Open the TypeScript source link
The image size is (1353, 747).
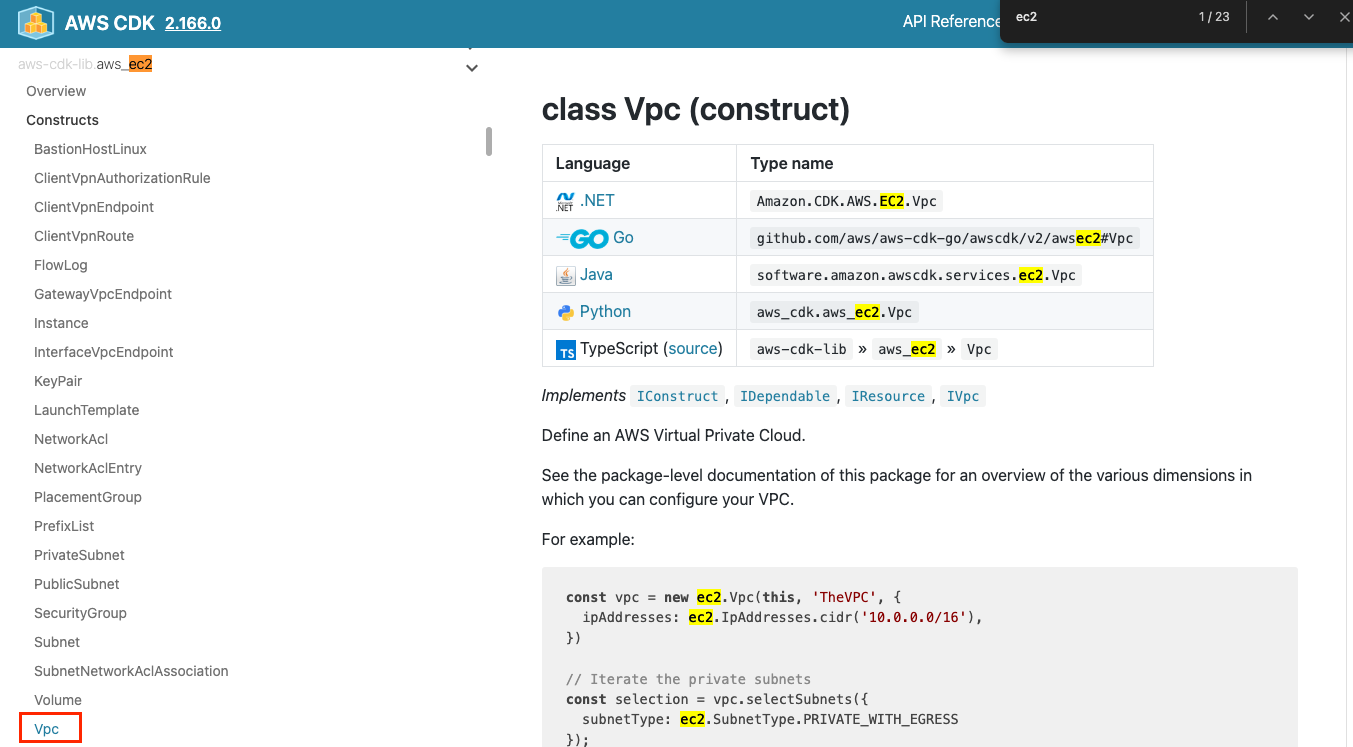pos(694,348)
